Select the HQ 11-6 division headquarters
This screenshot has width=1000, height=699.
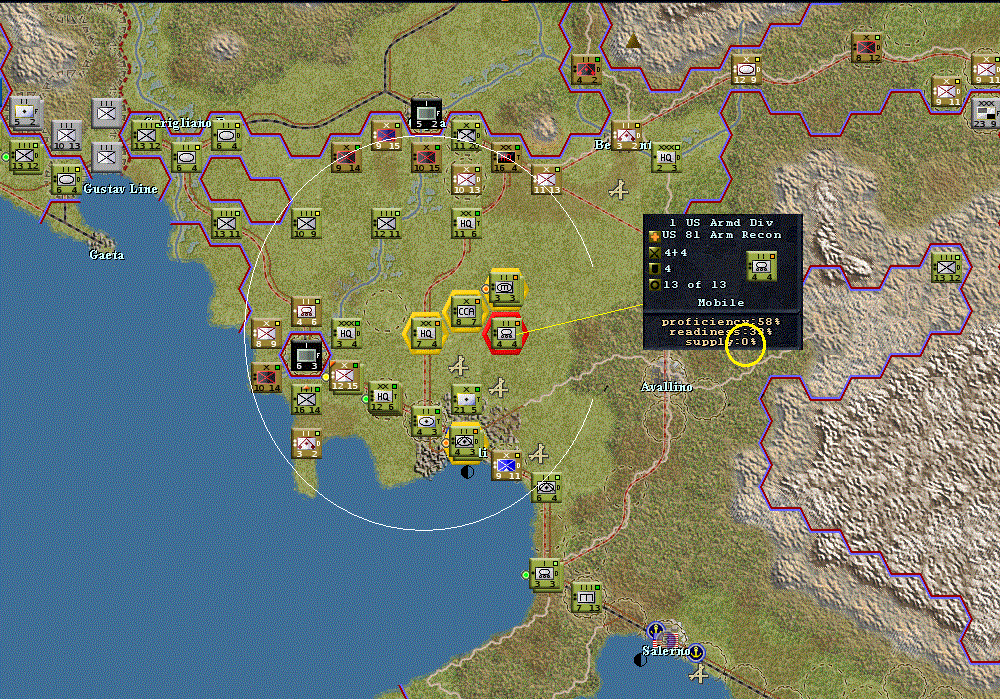click(x=466, y=224)
